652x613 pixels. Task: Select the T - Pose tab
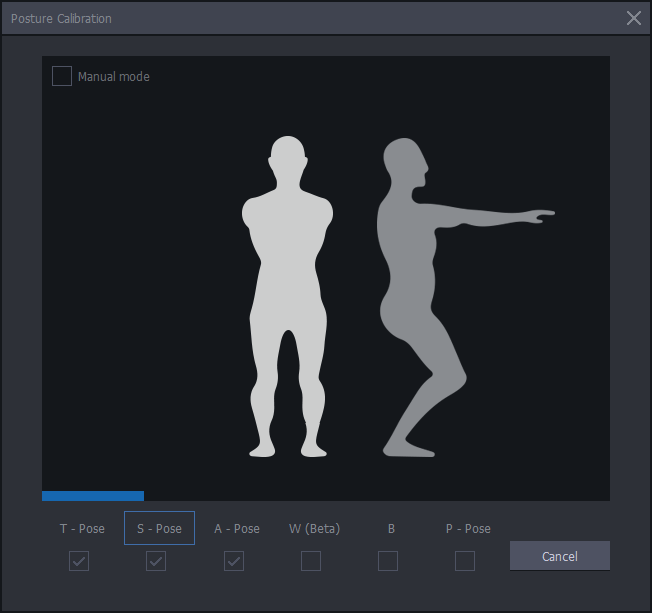82,529
